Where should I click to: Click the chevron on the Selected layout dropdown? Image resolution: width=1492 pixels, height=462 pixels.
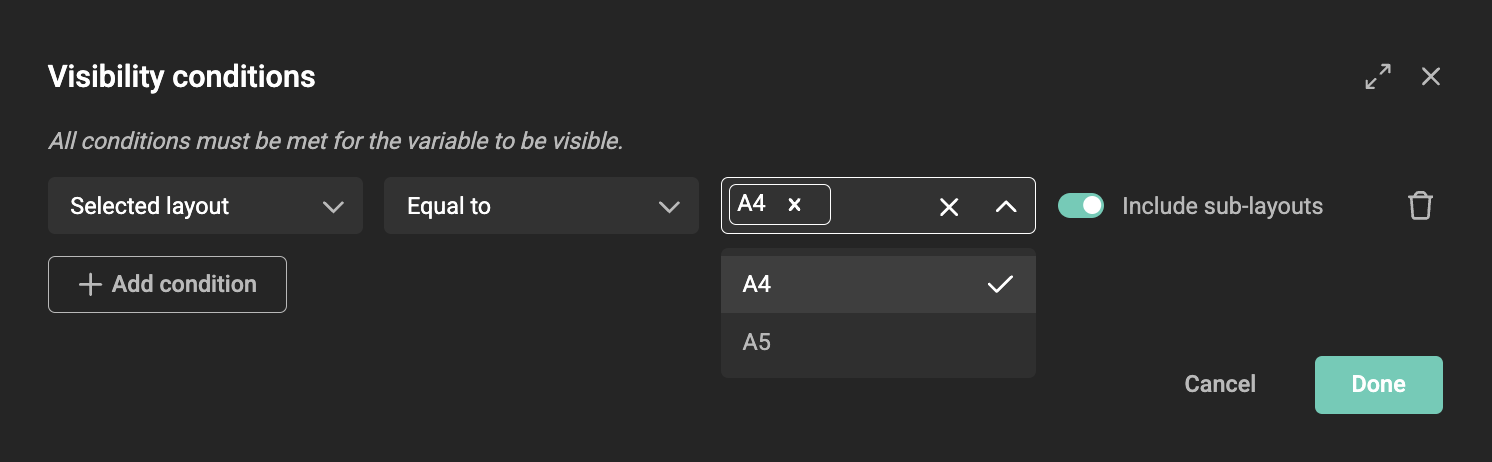pyautogui.click(x=333, y=207)
